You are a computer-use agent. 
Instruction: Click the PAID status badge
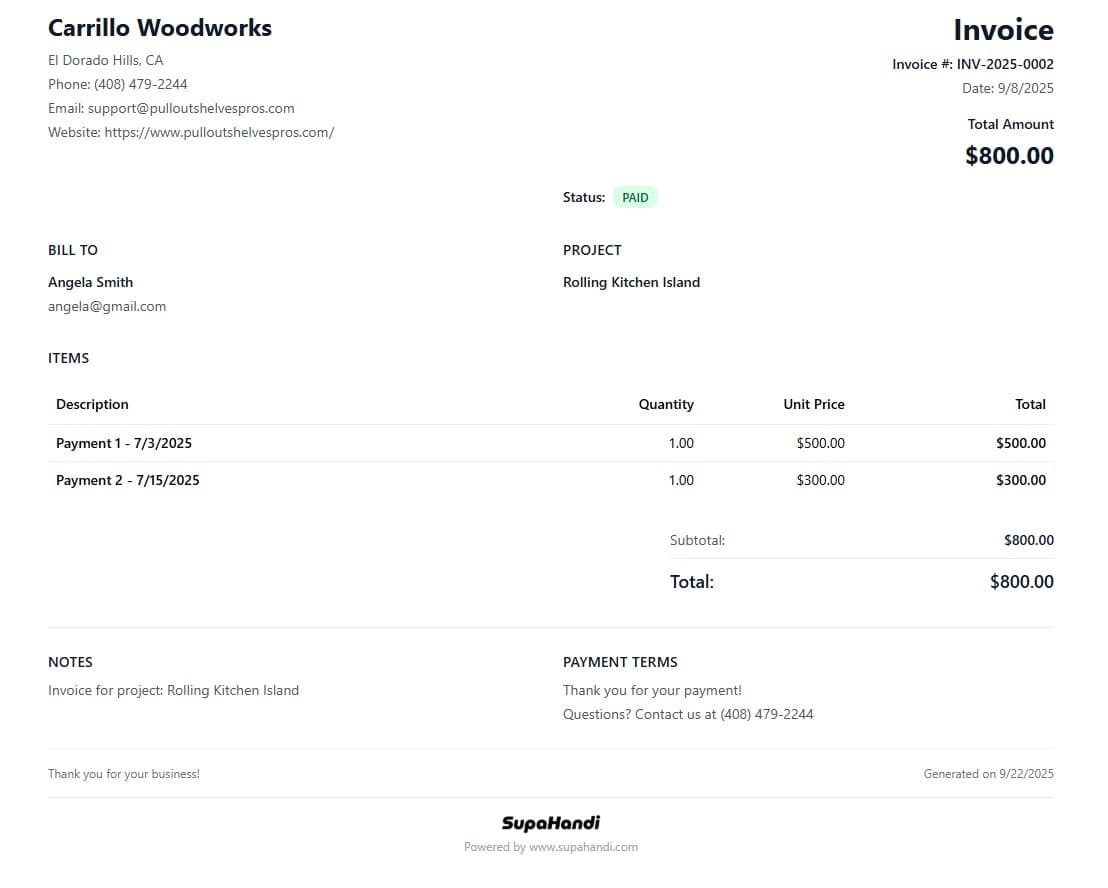(x=635, y=198)
